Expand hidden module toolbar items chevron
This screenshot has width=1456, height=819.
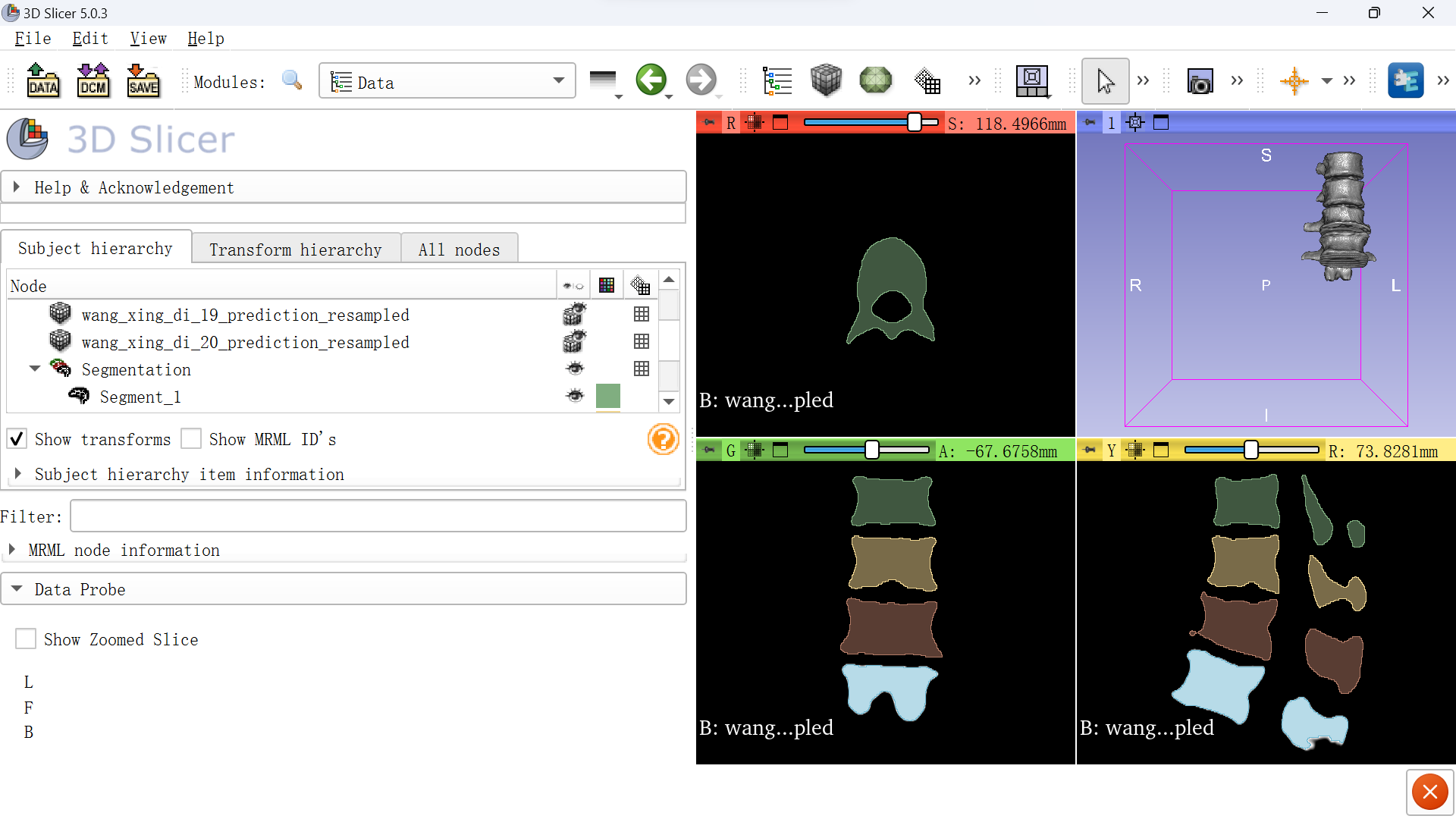(x=974, y=80)
